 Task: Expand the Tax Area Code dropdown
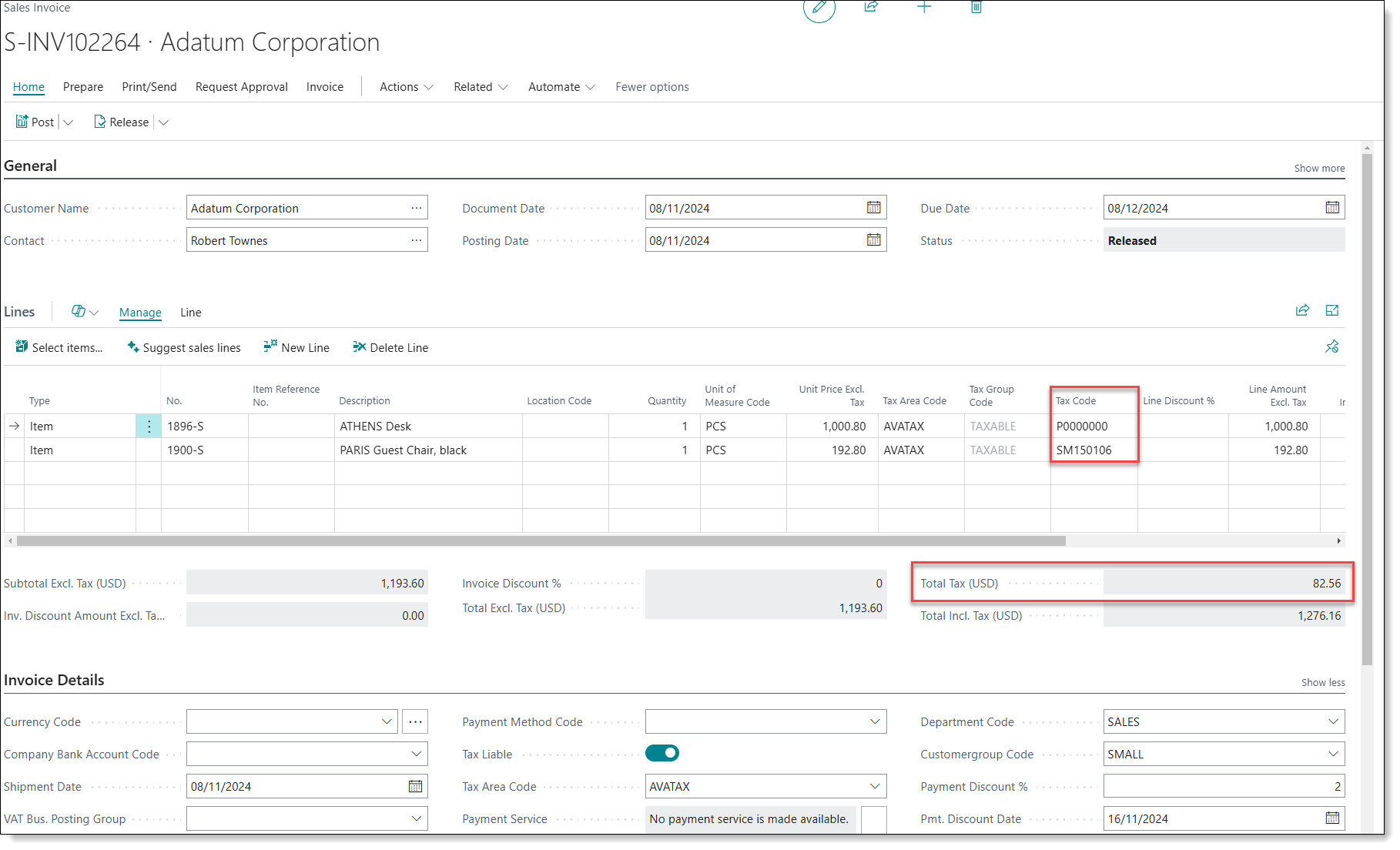point(875,786)
